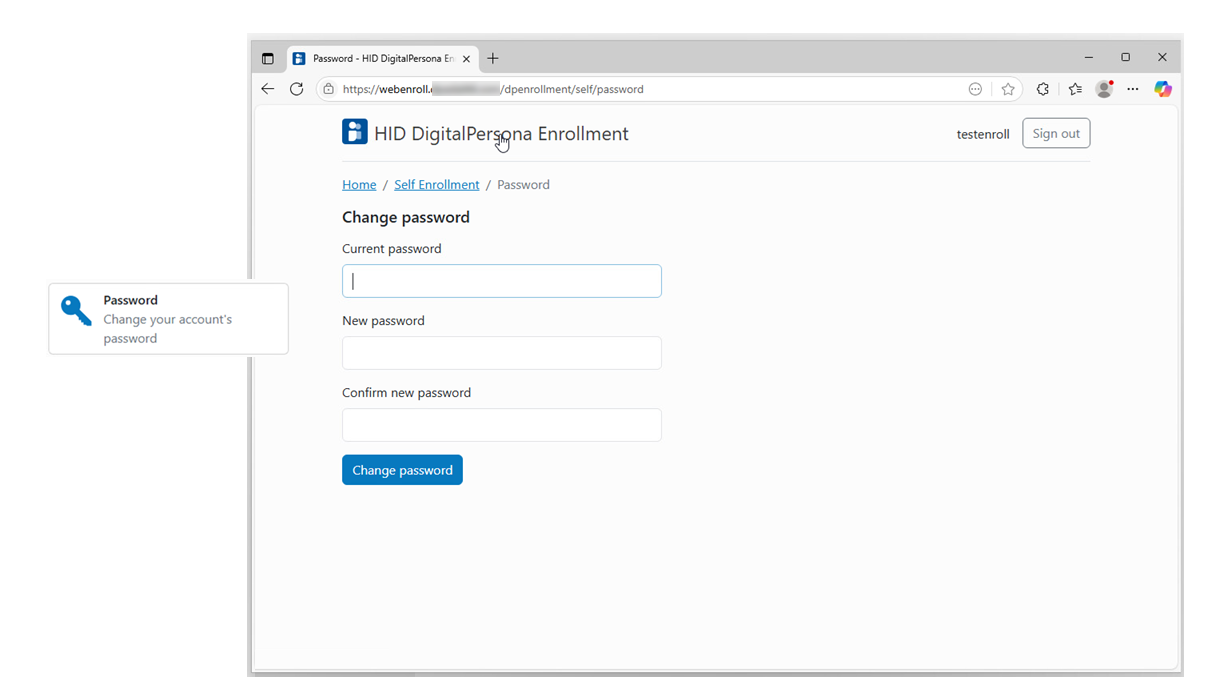Open the Copilot sidebar icon
This screenshot has height=691, width=1208.
1162,89
